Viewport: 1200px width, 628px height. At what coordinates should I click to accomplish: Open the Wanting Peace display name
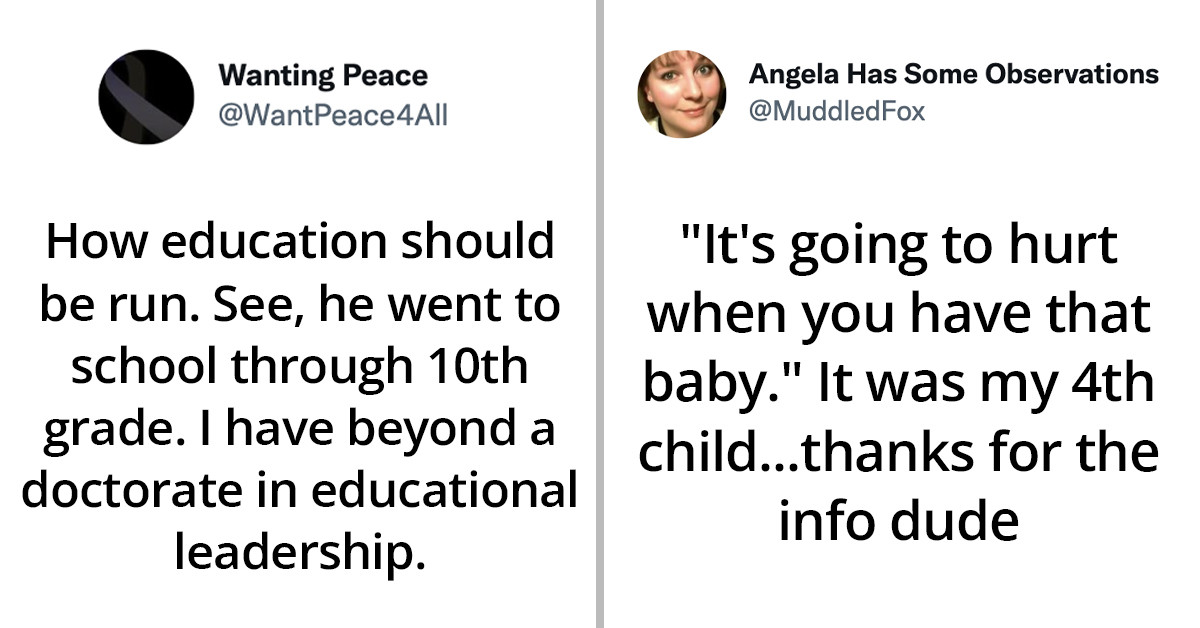tap(322, 75)
